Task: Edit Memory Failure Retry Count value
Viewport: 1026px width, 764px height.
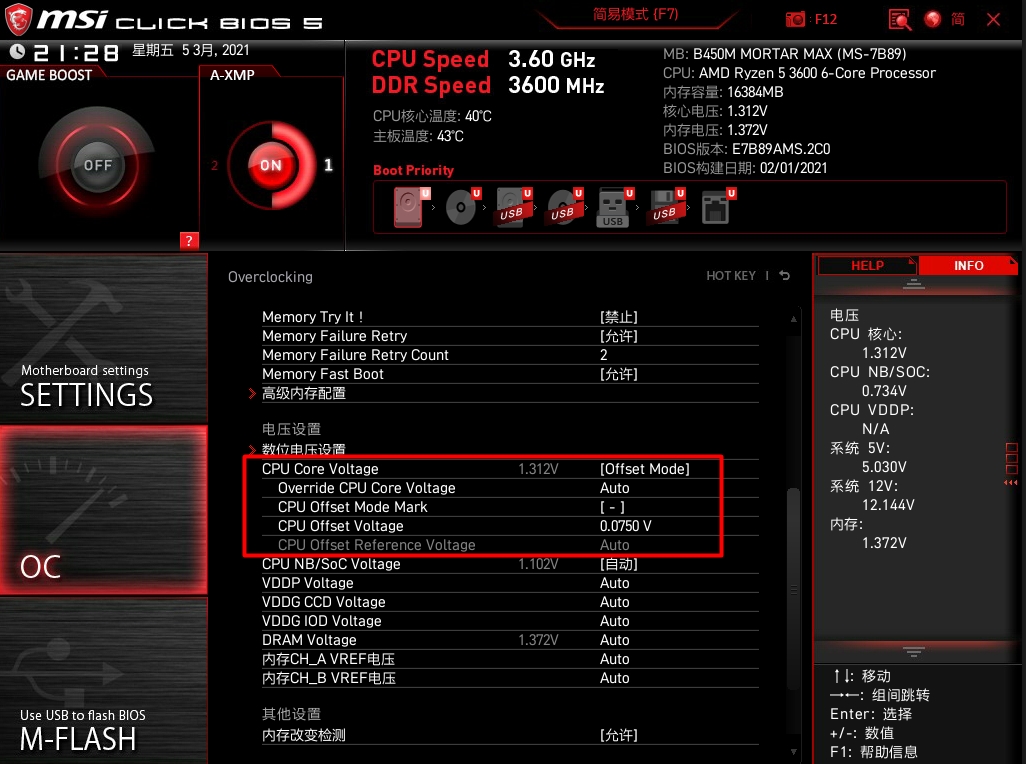Action: [x=510, y=355]
